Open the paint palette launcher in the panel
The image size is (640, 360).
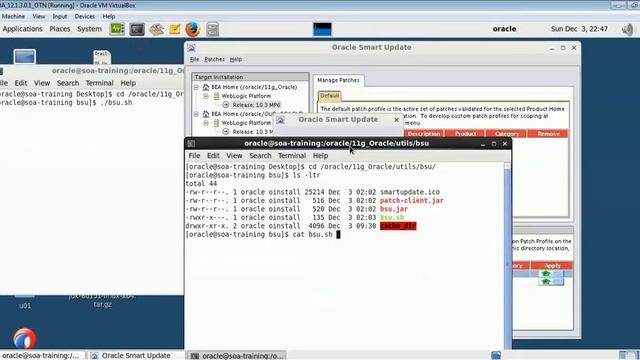[156, 29]
